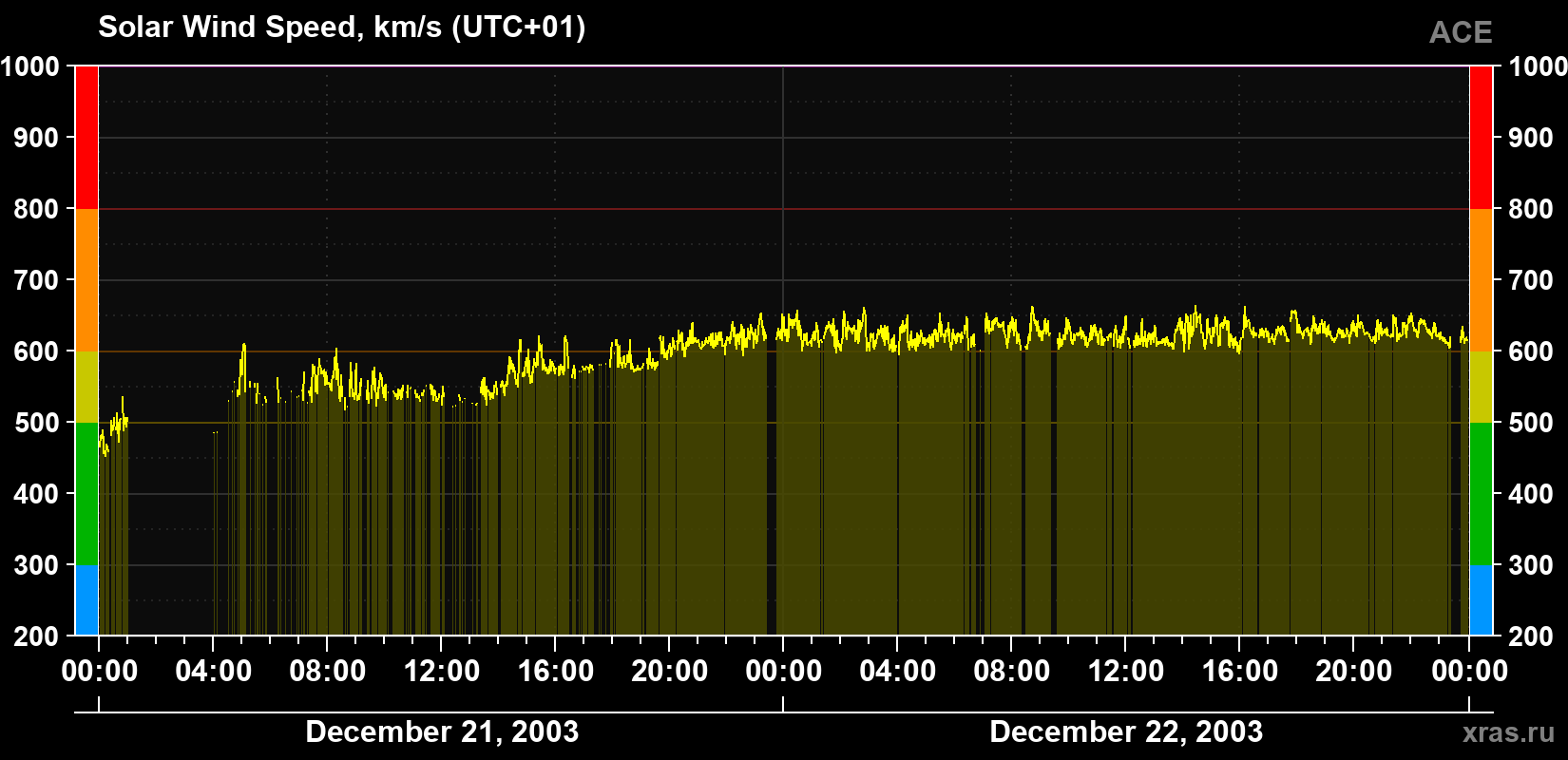Click the middle 00:00 midnight tick label
The width and height of the screenshot is (1568, 760).
pos(784,671)
